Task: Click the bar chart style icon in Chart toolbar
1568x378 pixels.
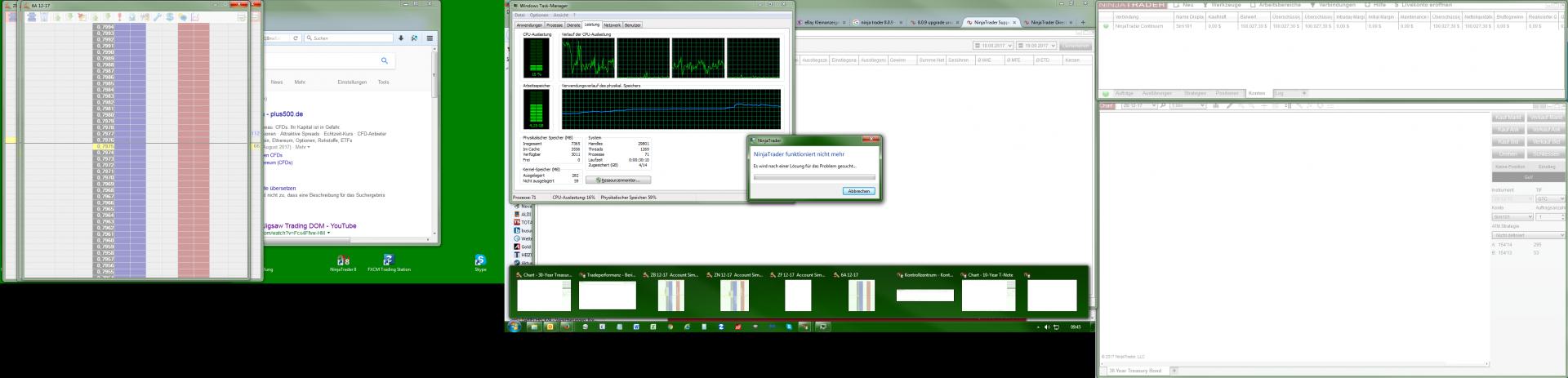Action: click(x=1216, y=105)
